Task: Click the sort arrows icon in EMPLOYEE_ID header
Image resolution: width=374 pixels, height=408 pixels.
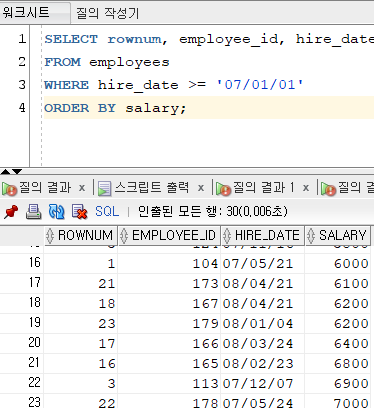Action: (124, 236)
